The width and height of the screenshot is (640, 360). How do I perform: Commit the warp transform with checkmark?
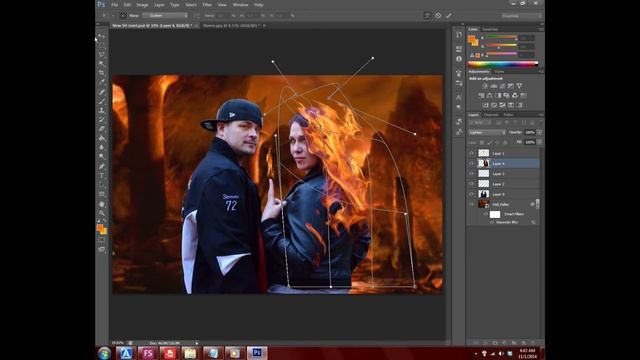pyautogui.click(x=449, y=16)
